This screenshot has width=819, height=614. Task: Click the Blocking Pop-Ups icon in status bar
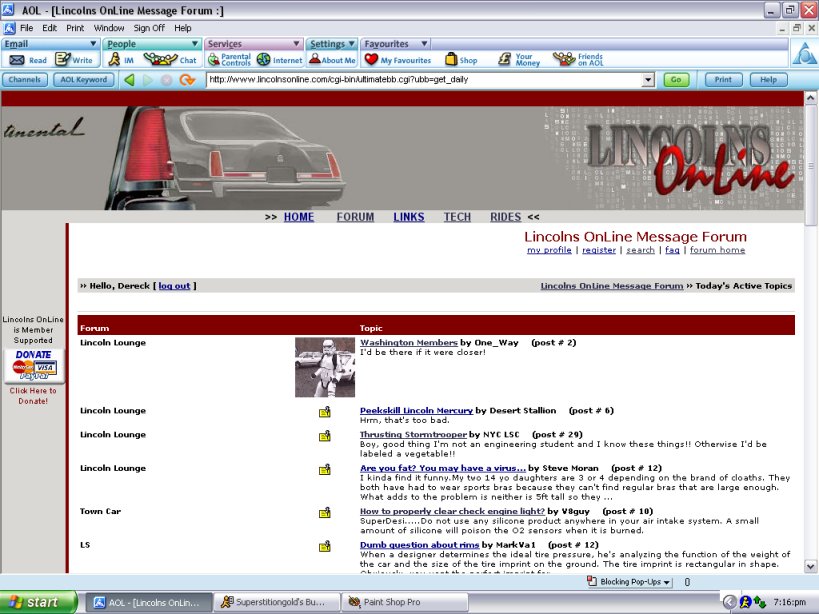point(592,581)
